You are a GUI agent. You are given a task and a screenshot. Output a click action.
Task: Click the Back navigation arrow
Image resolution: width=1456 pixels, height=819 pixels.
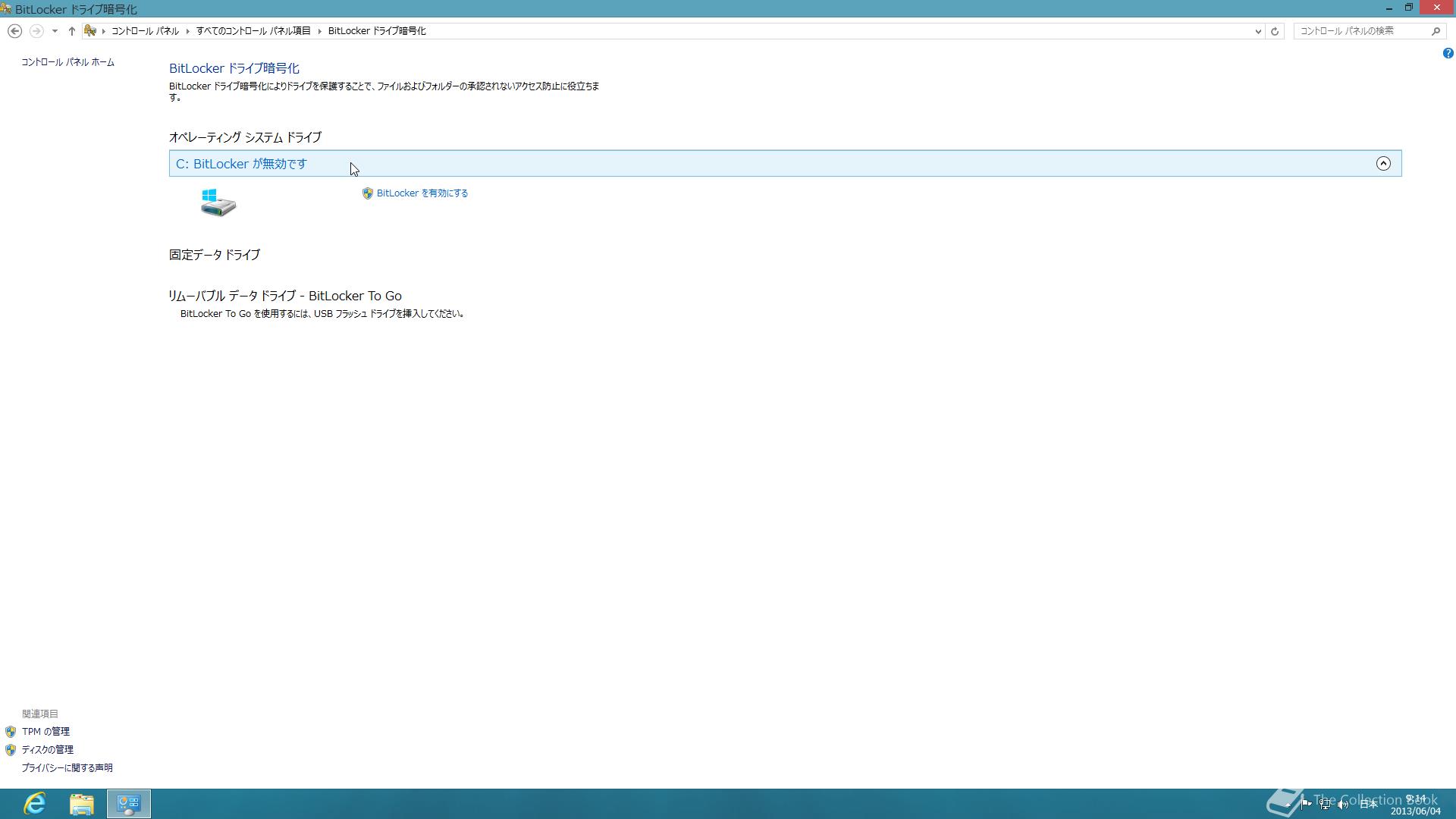14,31
